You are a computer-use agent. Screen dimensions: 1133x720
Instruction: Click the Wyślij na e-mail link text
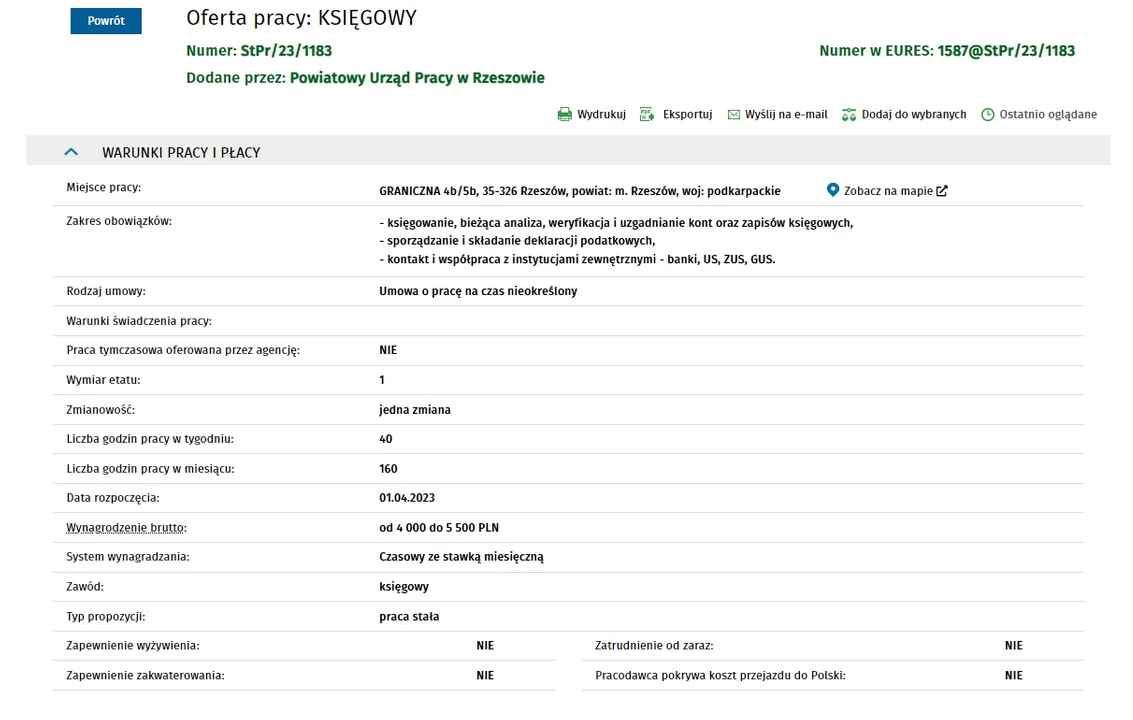click(786, 114)
